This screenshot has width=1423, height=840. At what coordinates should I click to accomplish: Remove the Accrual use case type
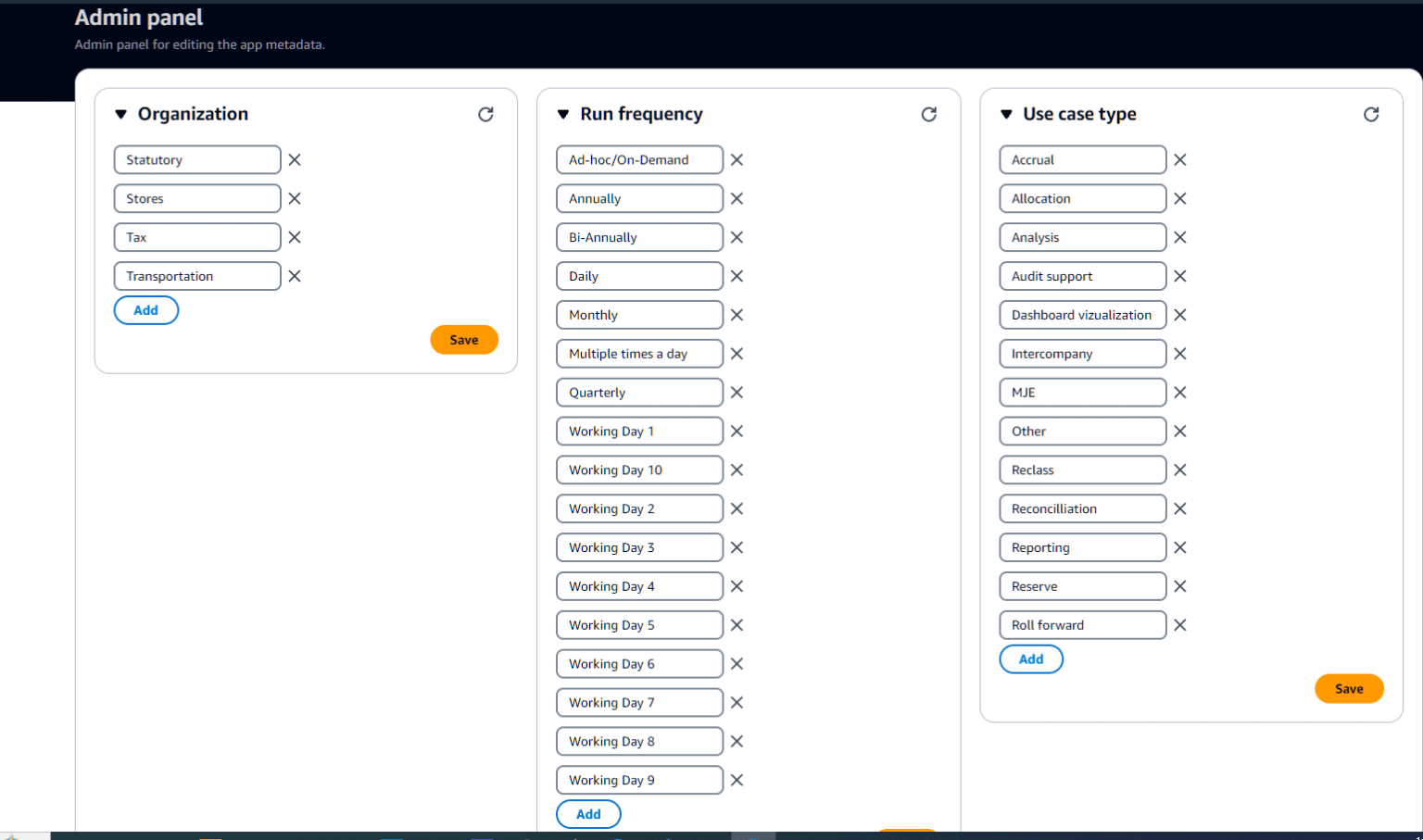pos(1179,159)
